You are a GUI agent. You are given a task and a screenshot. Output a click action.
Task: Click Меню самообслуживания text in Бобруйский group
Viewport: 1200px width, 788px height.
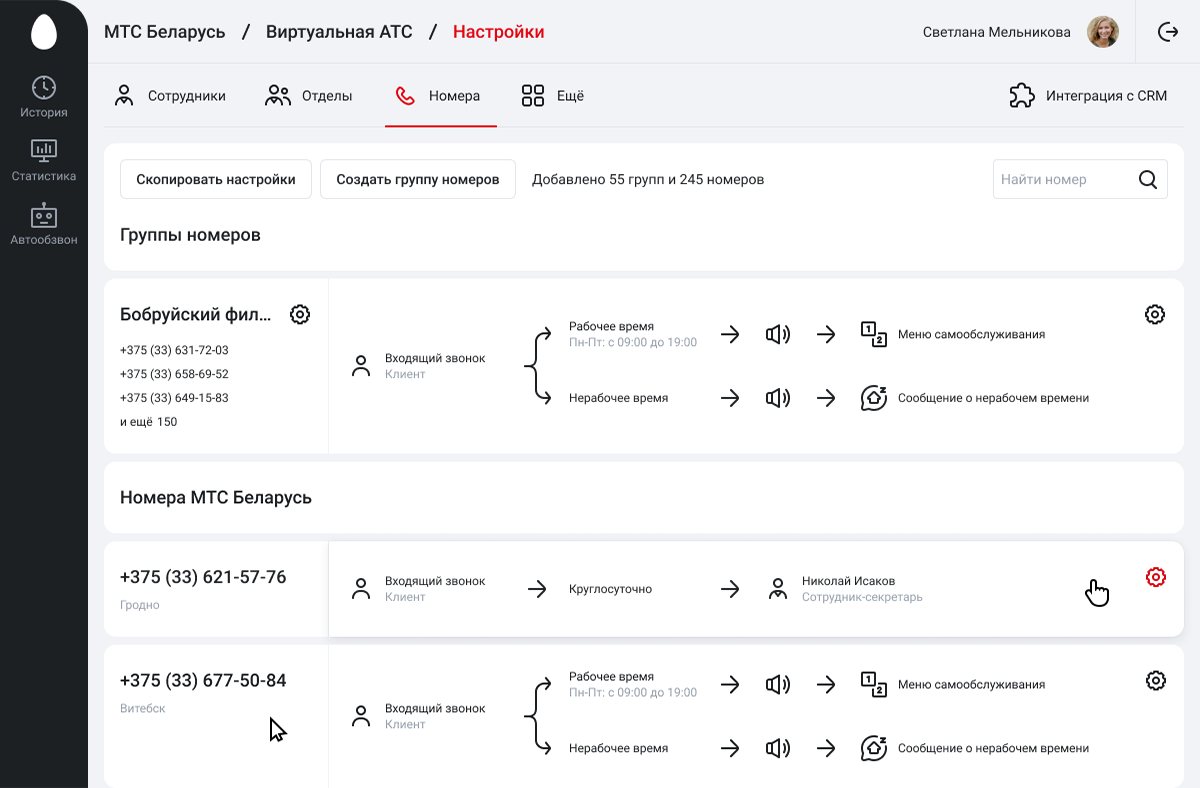click(x=971, y=335)
